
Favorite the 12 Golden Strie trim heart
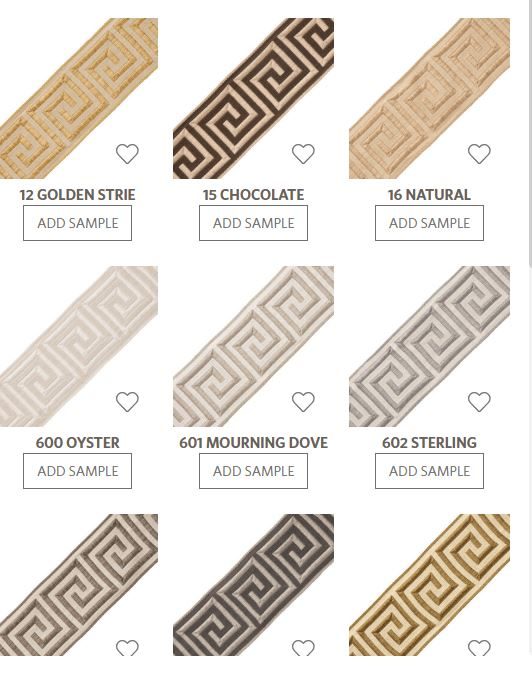pos(127,153)
